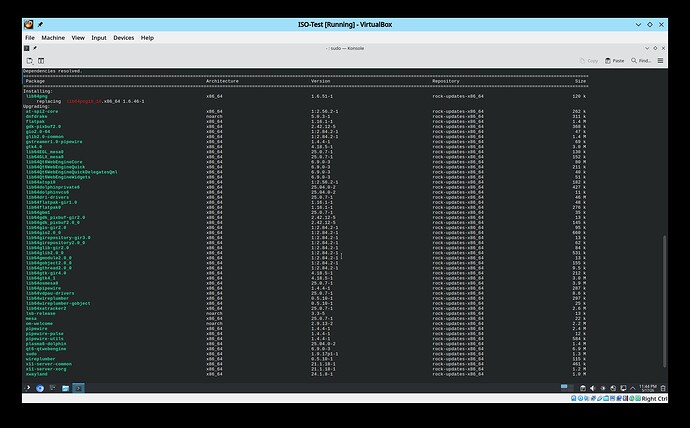
Task: Open the File menu in VirtualBox
Action: tap(30, 38)
